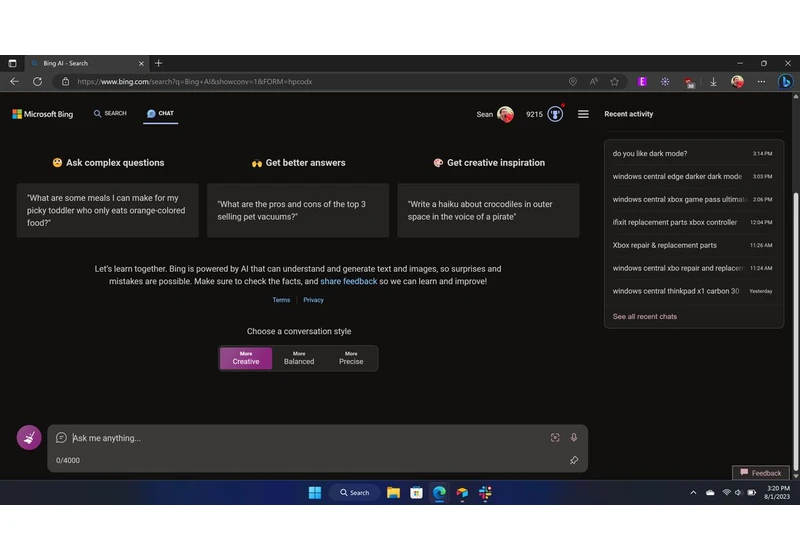Open the visual search image icon

(555, 437)
